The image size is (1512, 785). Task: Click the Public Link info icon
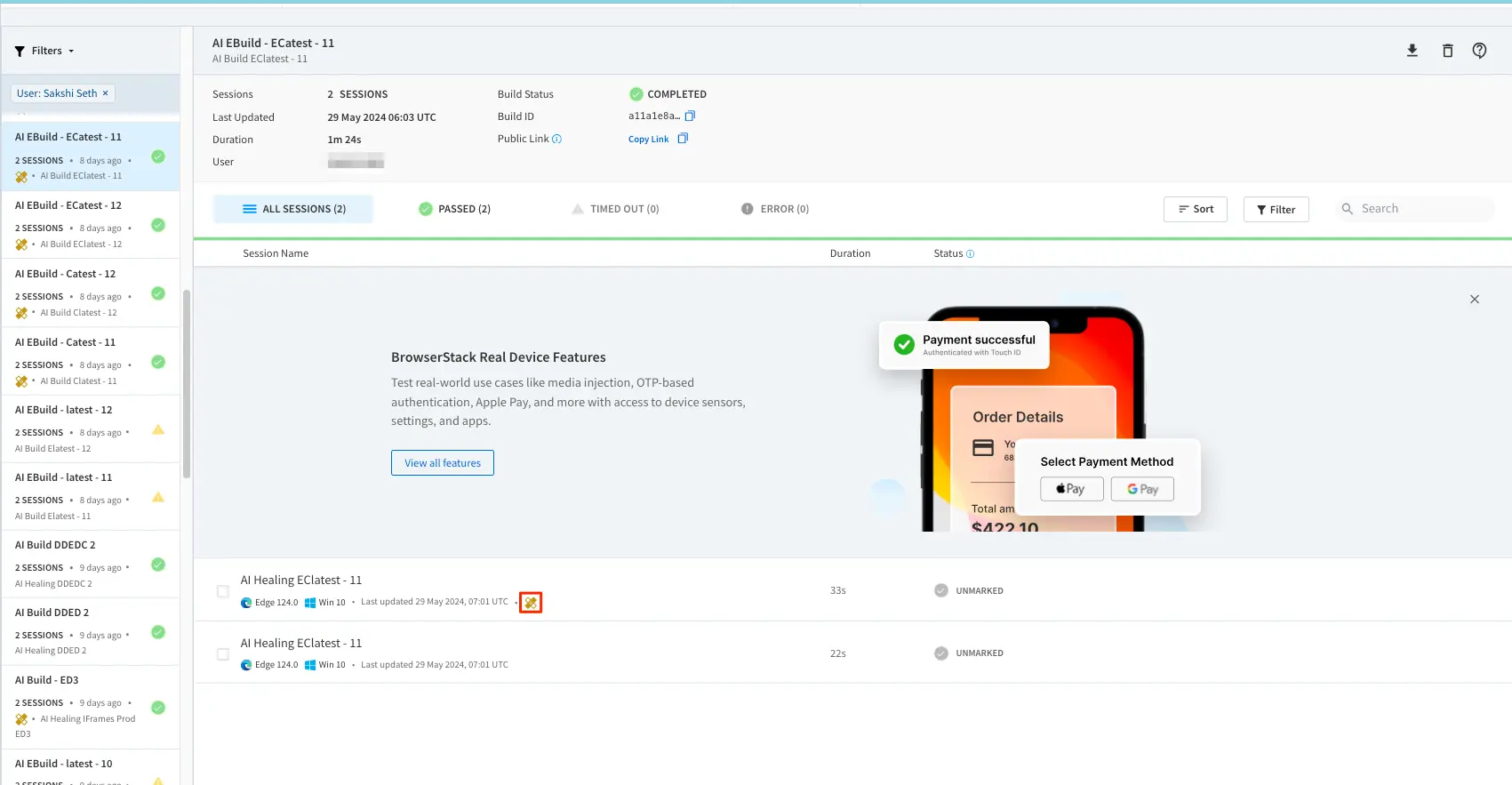click(557, 140)
